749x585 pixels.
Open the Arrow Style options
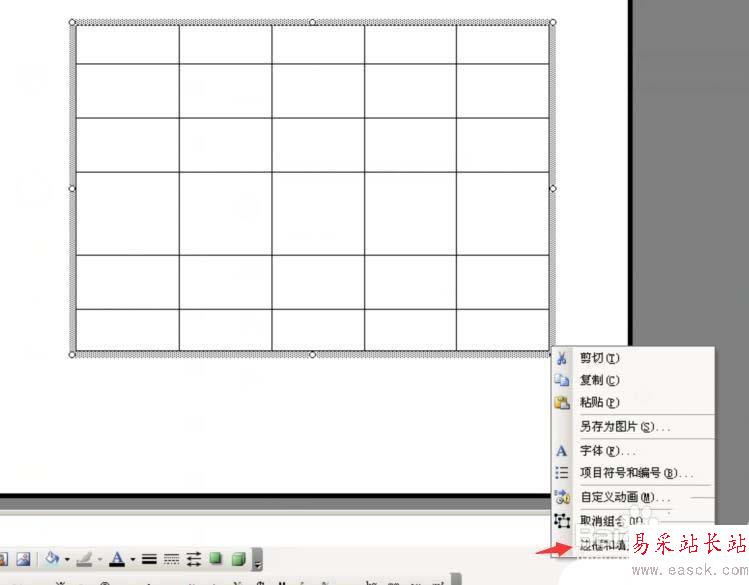(193, 559)
